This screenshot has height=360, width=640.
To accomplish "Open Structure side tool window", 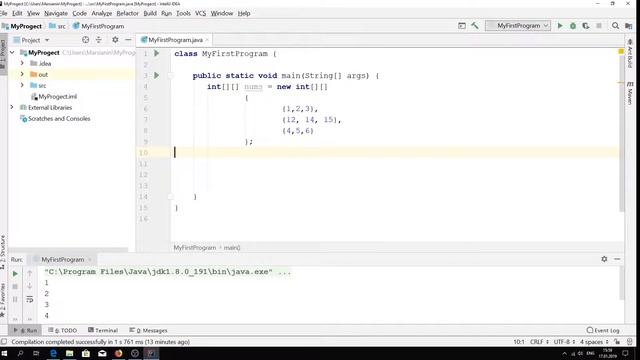I will pos(3,252).
